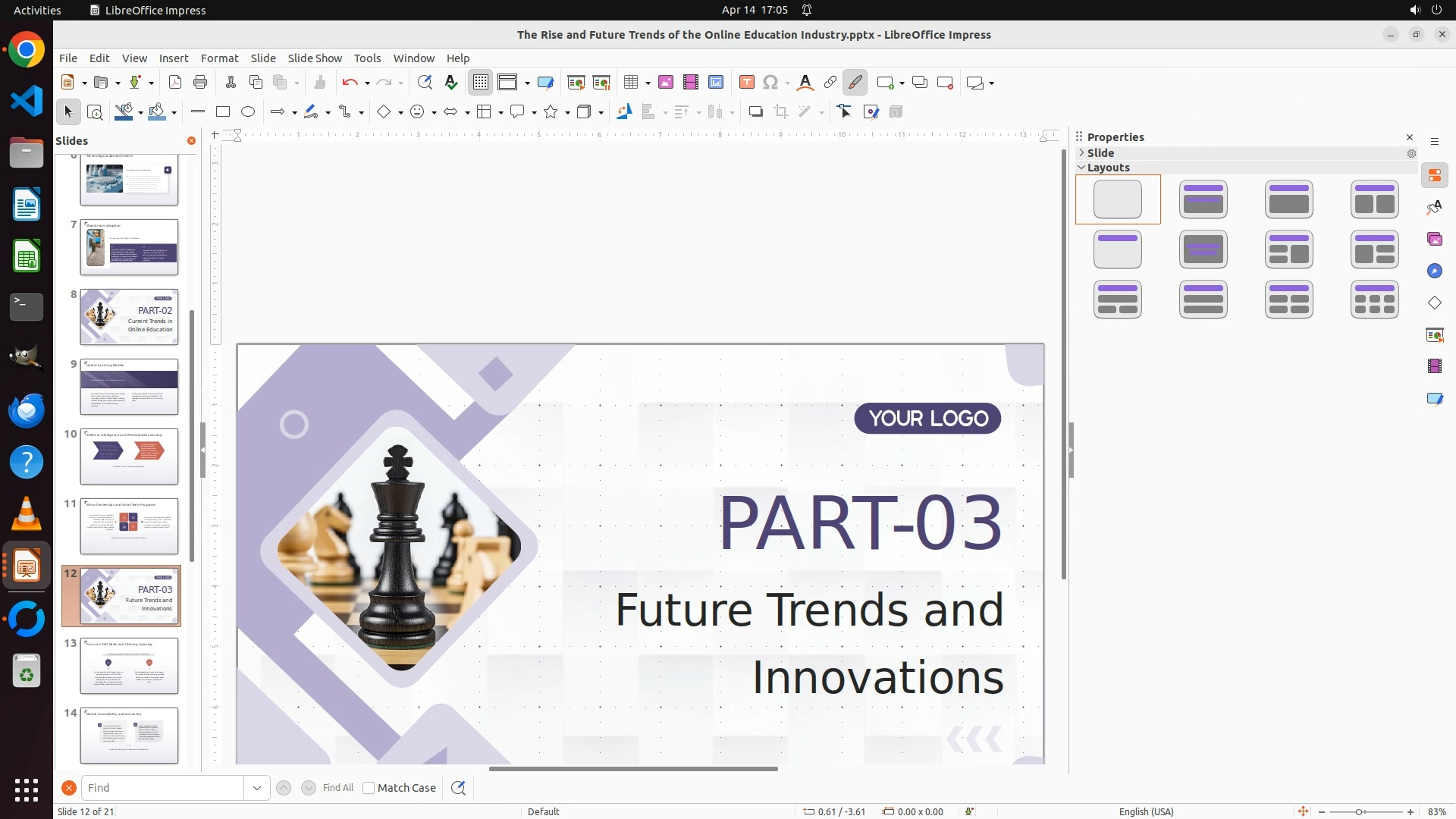Click the Insert Image icon

(x=666, y=83)
